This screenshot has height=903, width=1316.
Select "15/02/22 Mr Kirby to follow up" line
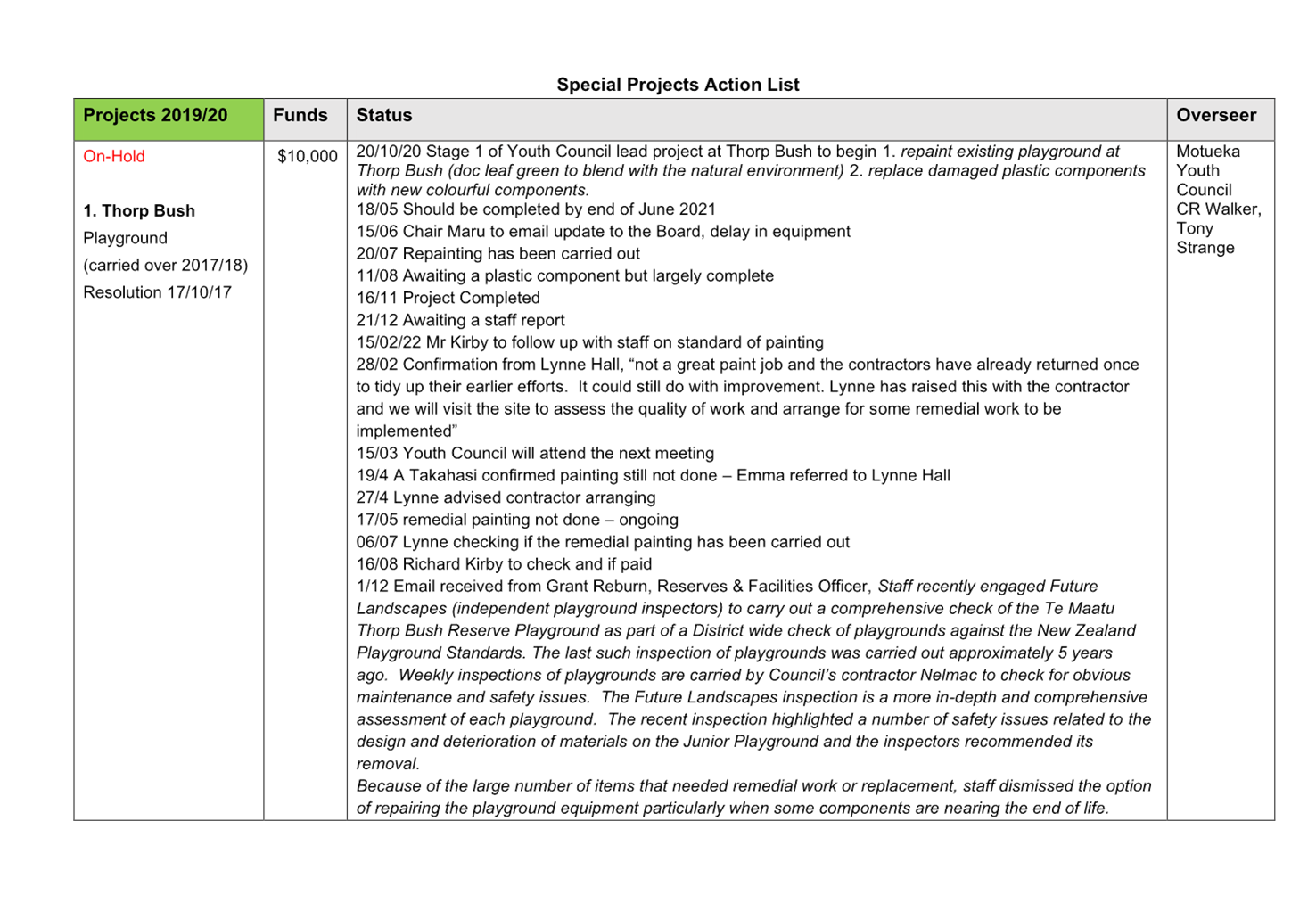click(x=589, y=342)
